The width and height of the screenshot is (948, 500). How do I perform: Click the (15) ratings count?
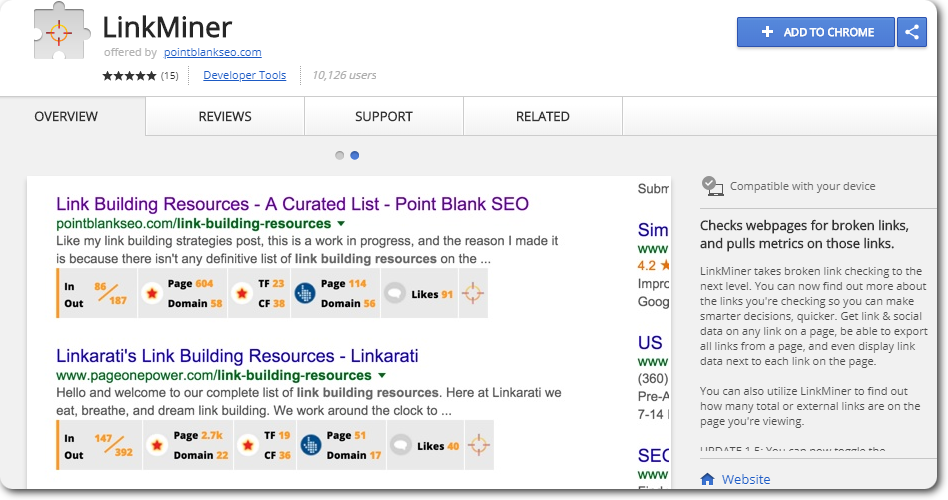(169, 76)
